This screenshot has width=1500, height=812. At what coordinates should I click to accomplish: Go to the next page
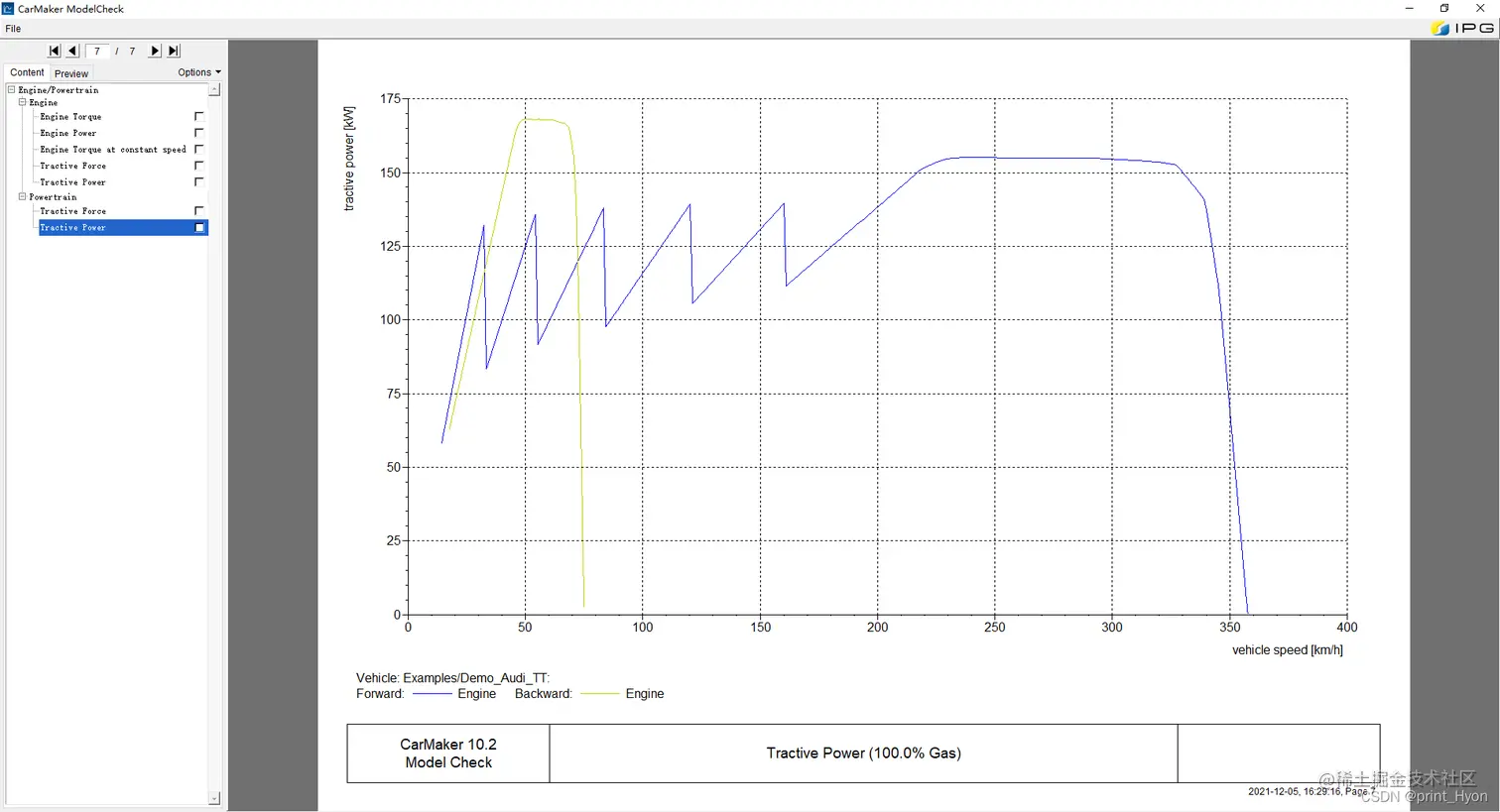click(x=155, y=51)
